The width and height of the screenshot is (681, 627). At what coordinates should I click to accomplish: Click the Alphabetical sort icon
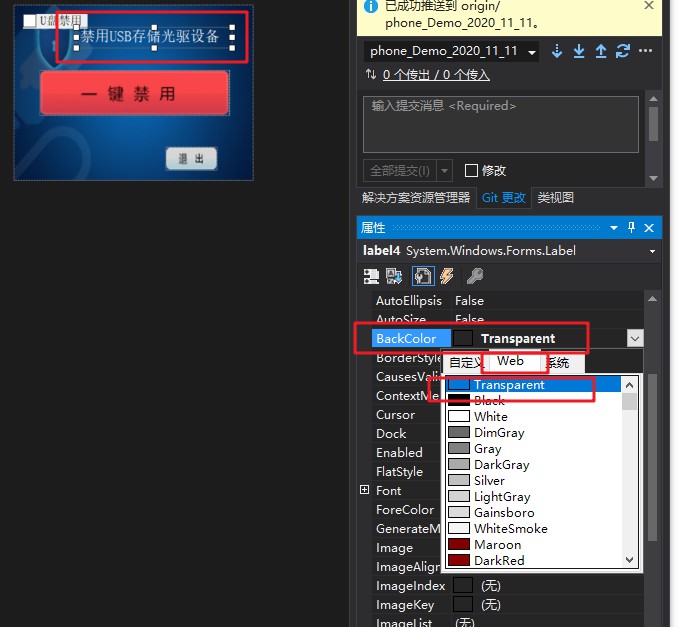pos(394,276)
